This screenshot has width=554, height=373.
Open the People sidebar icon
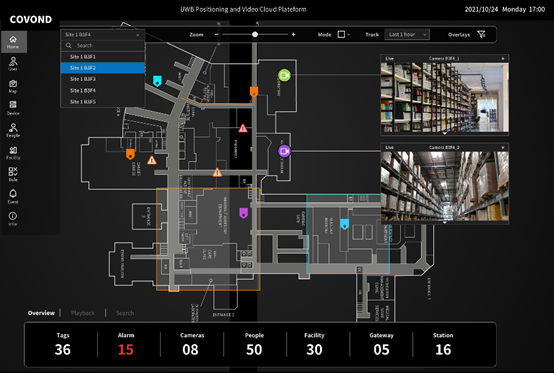pyautogui.click(x=13, y=130)
